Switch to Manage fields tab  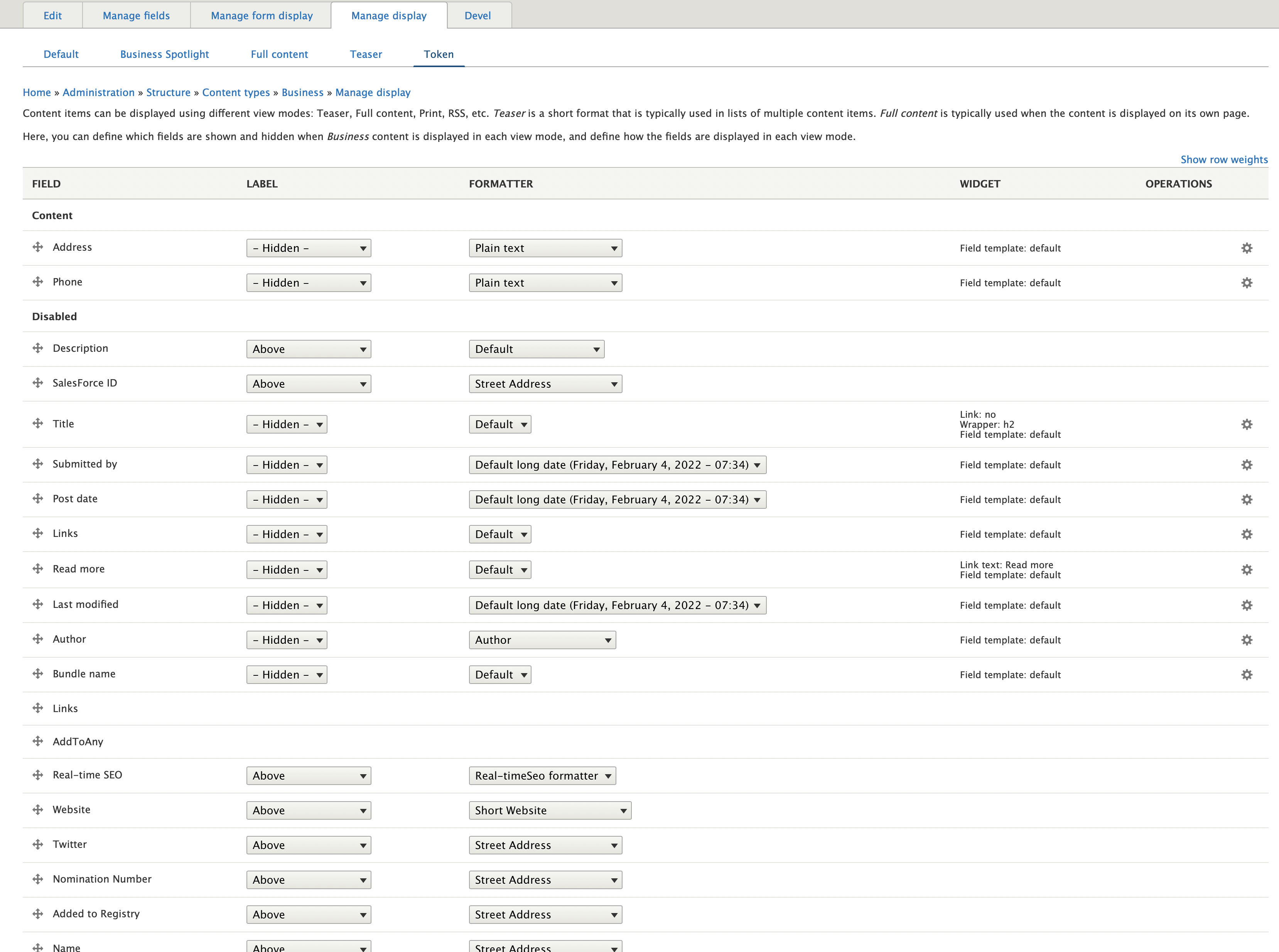[136, 15]
